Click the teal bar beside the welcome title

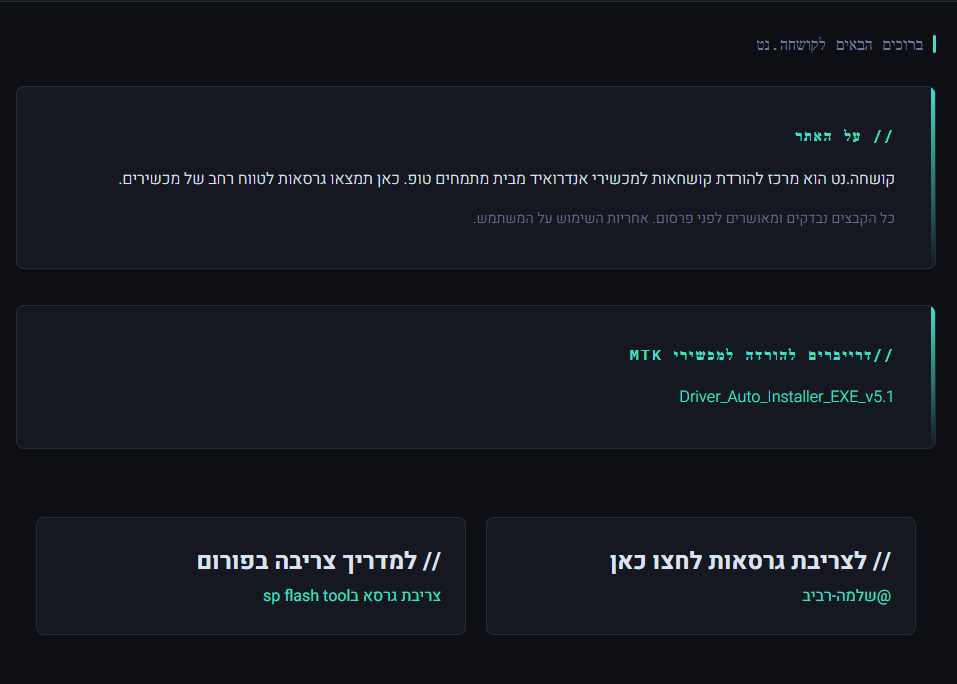pos(934,44)
